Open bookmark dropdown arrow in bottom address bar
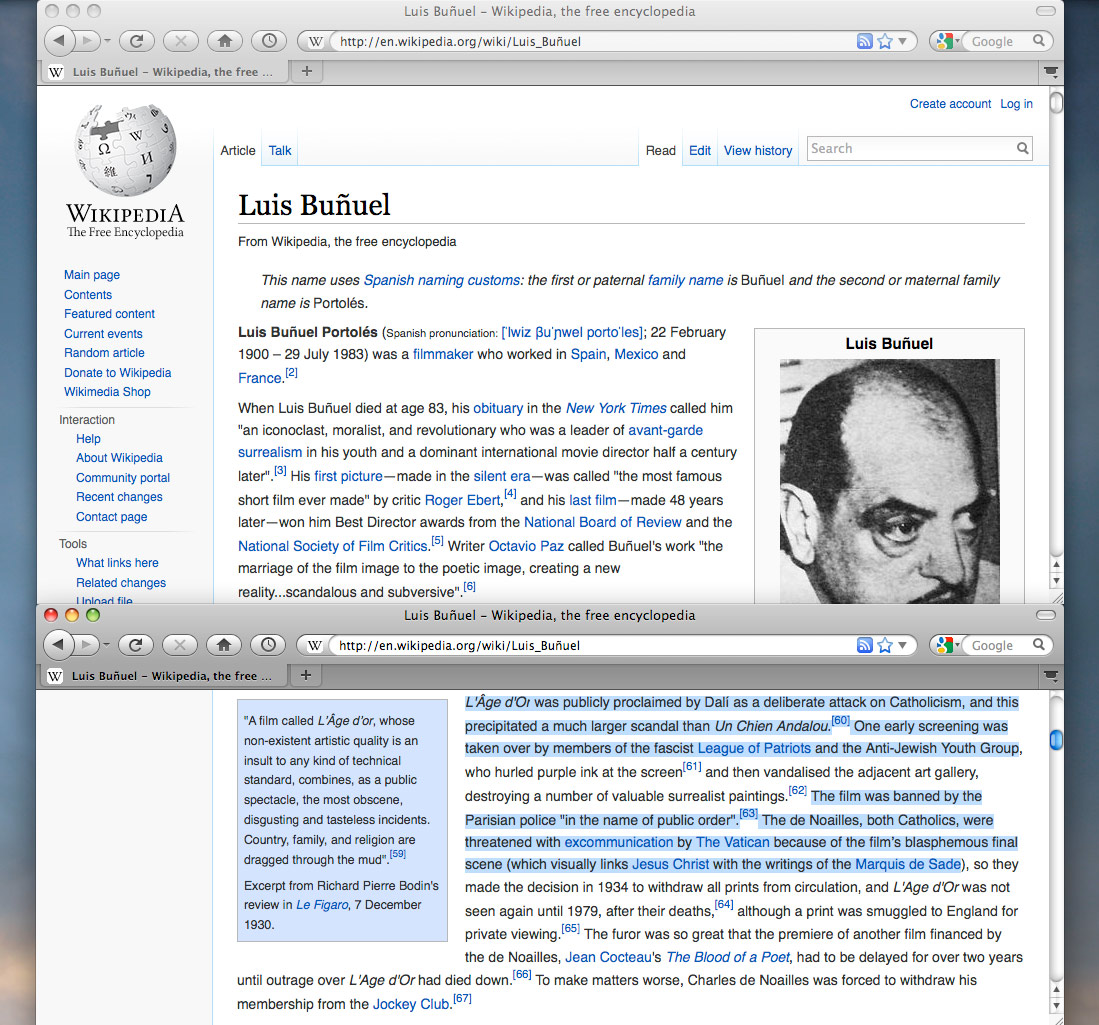The width and height of the screenshot is (1099, 1025). coord(903,645)
